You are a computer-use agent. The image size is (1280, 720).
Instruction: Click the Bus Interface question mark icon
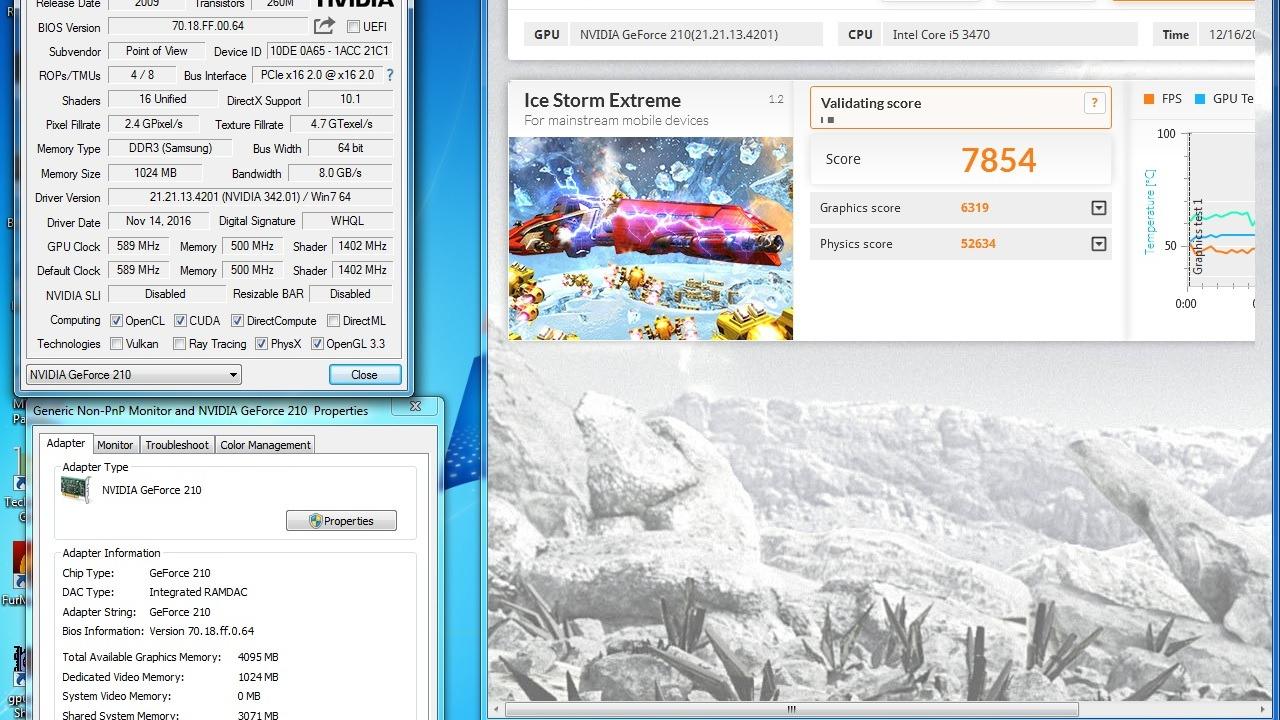(390, 75)
